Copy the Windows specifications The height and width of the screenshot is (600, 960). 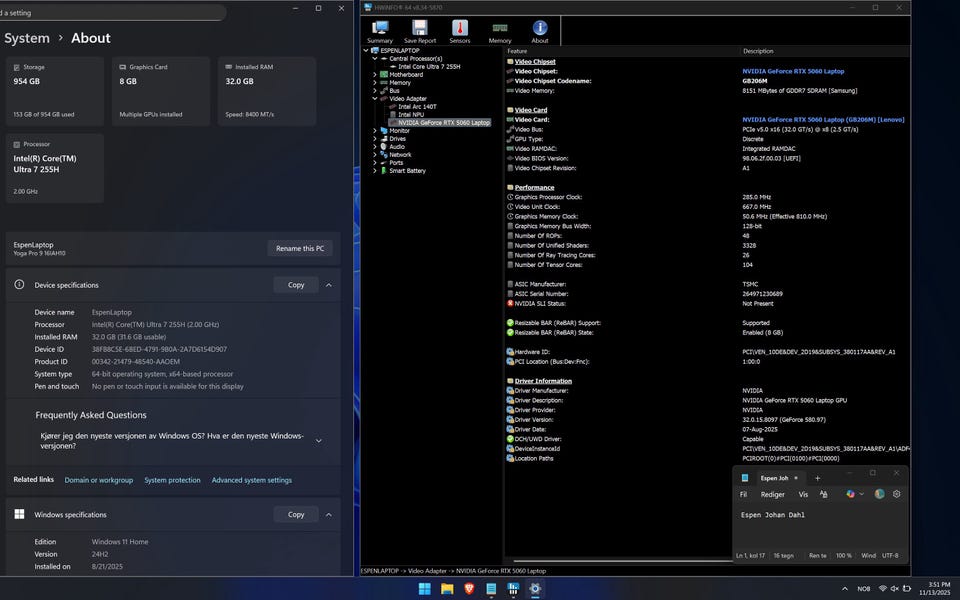[x=296, y=514]
